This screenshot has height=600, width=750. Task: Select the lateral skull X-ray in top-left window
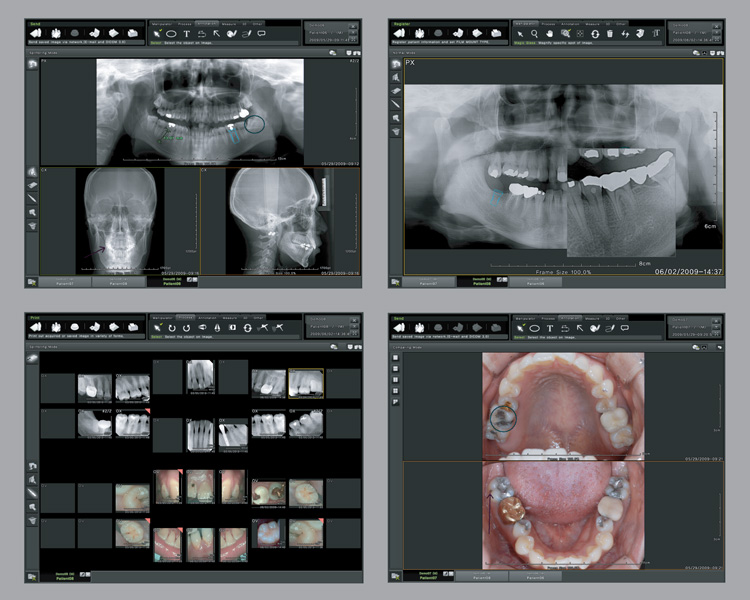[280, 221]
